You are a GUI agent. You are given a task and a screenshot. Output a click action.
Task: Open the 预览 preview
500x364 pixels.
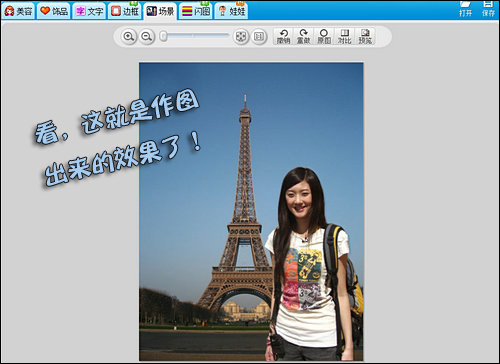365,36
